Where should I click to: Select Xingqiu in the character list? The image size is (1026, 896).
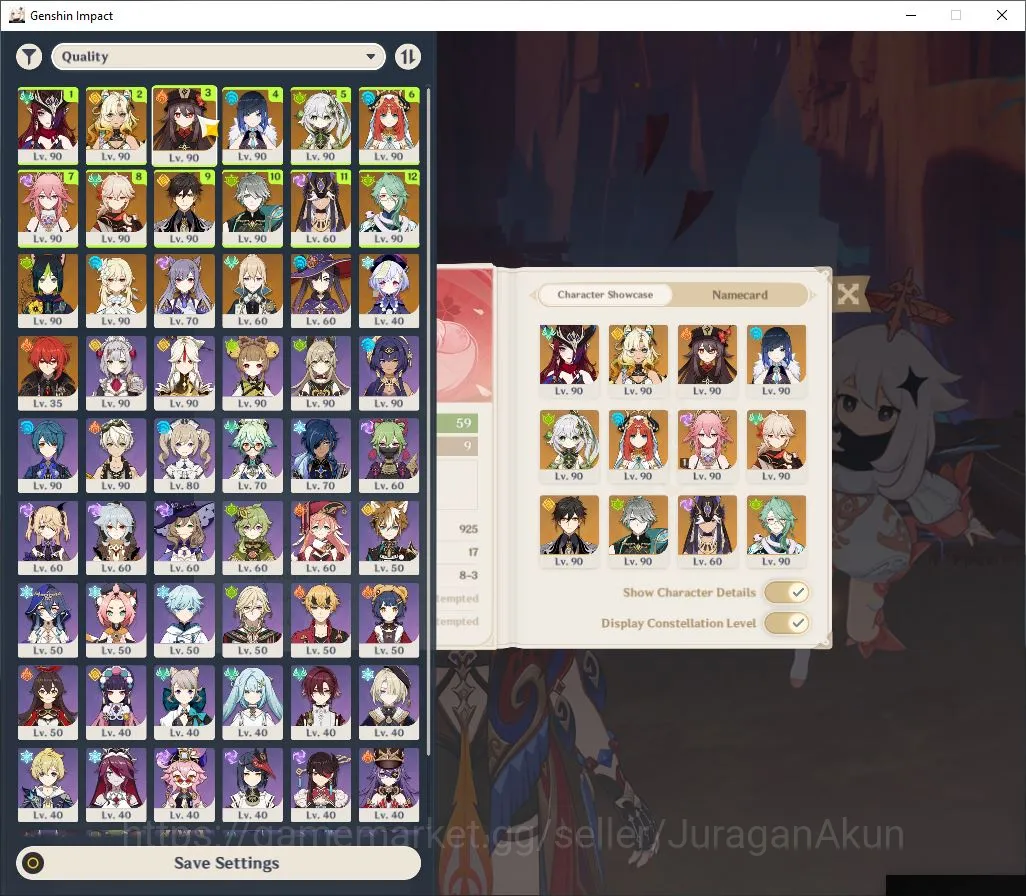48,456
